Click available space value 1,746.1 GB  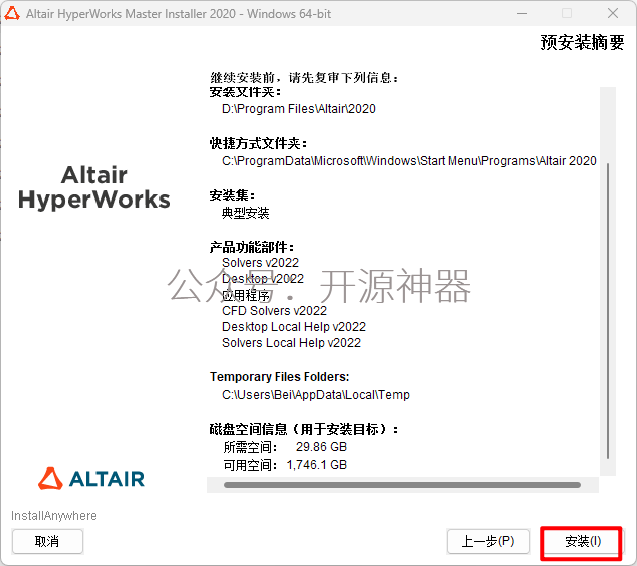tap(317, 465)
